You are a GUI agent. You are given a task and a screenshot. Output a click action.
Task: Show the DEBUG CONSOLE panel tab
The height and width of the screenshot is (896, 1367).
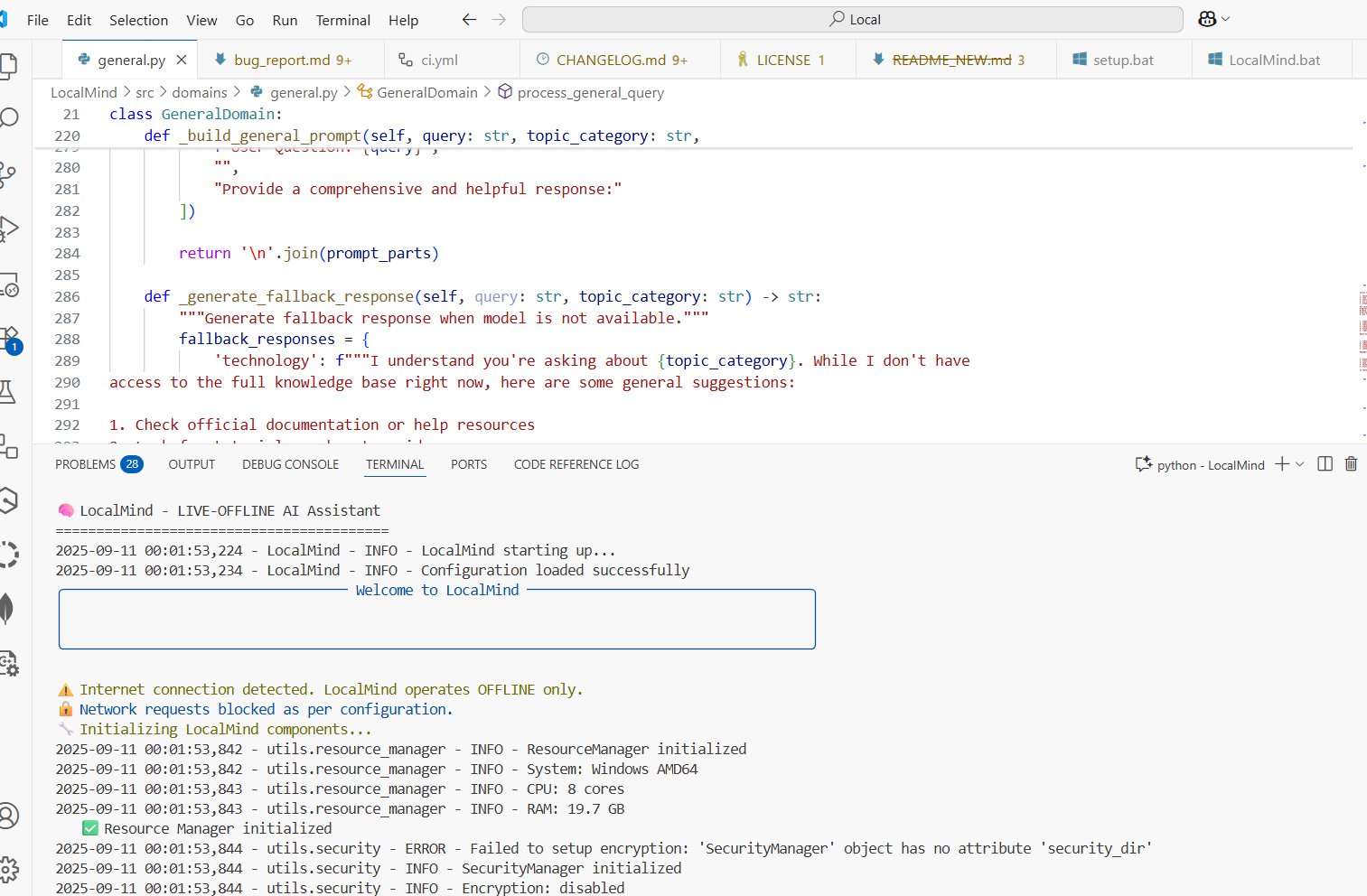tap(290, 464)
